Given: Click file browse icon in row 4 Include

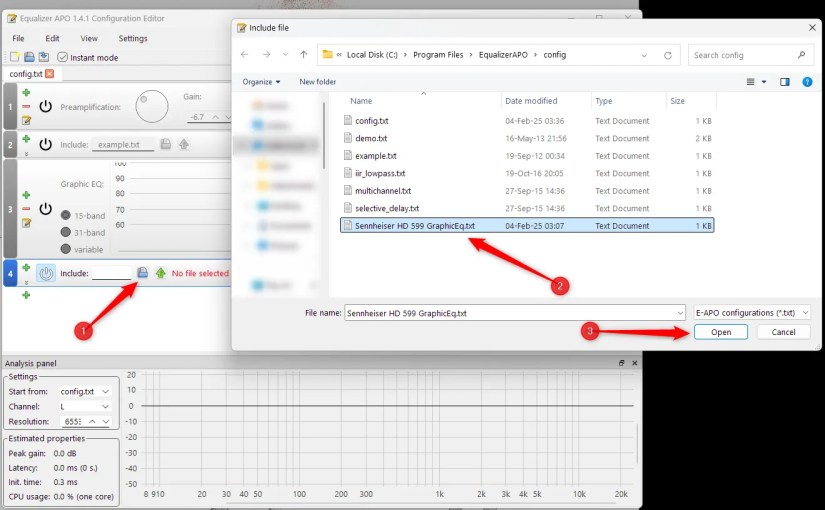Looking at the screenshot, I should click(143, 273).
